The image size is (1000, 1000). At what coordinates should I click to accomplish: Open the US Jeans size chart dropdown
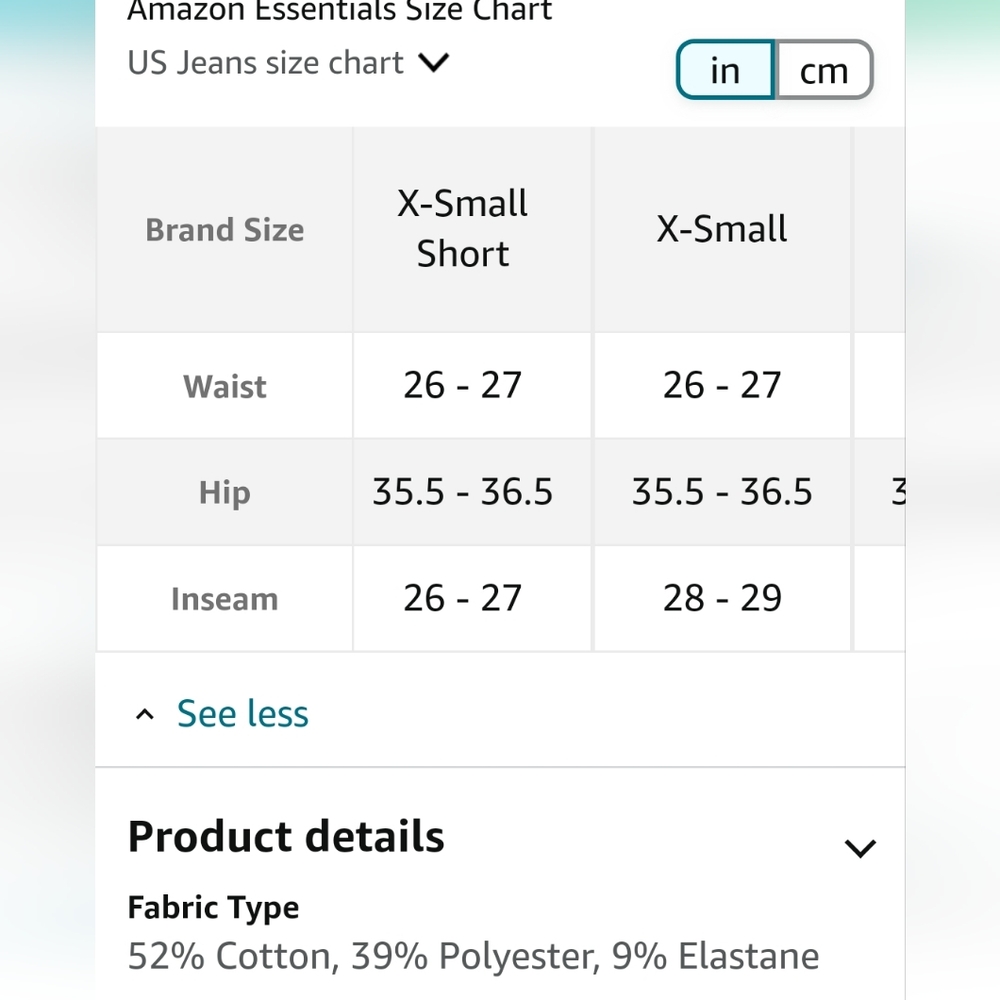pyautogui.click(x=266, y=63)
